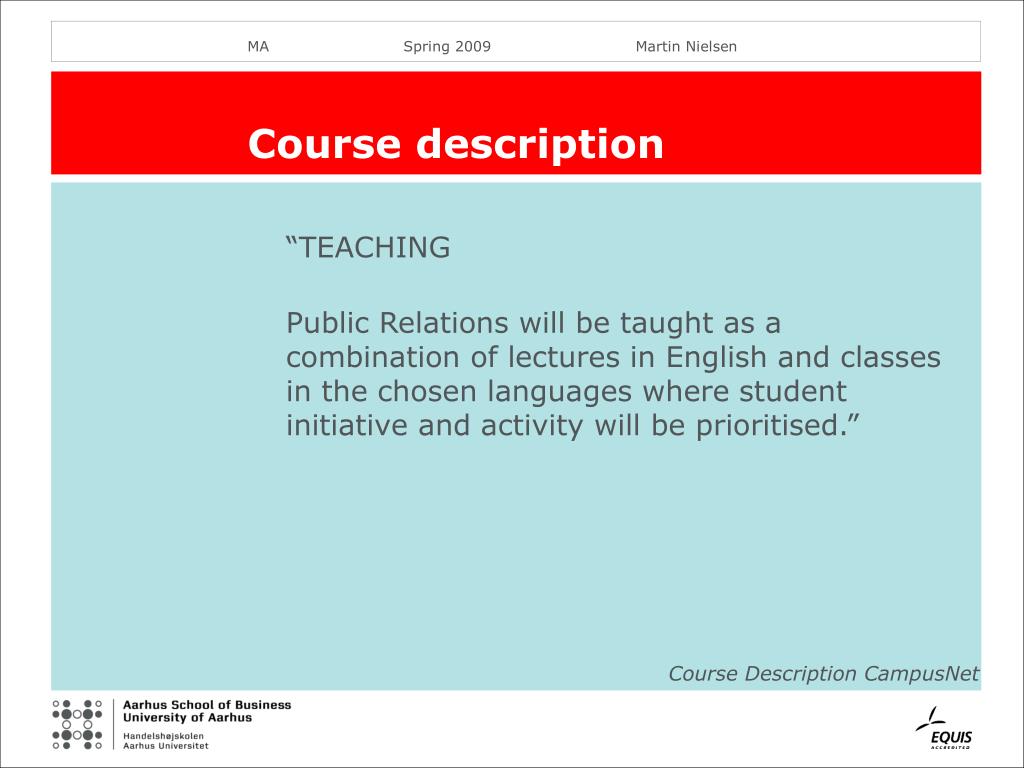Select the 'Spring 2009' header text
The width and height of the screenshot is (1024, 768).
coord(447,46)
